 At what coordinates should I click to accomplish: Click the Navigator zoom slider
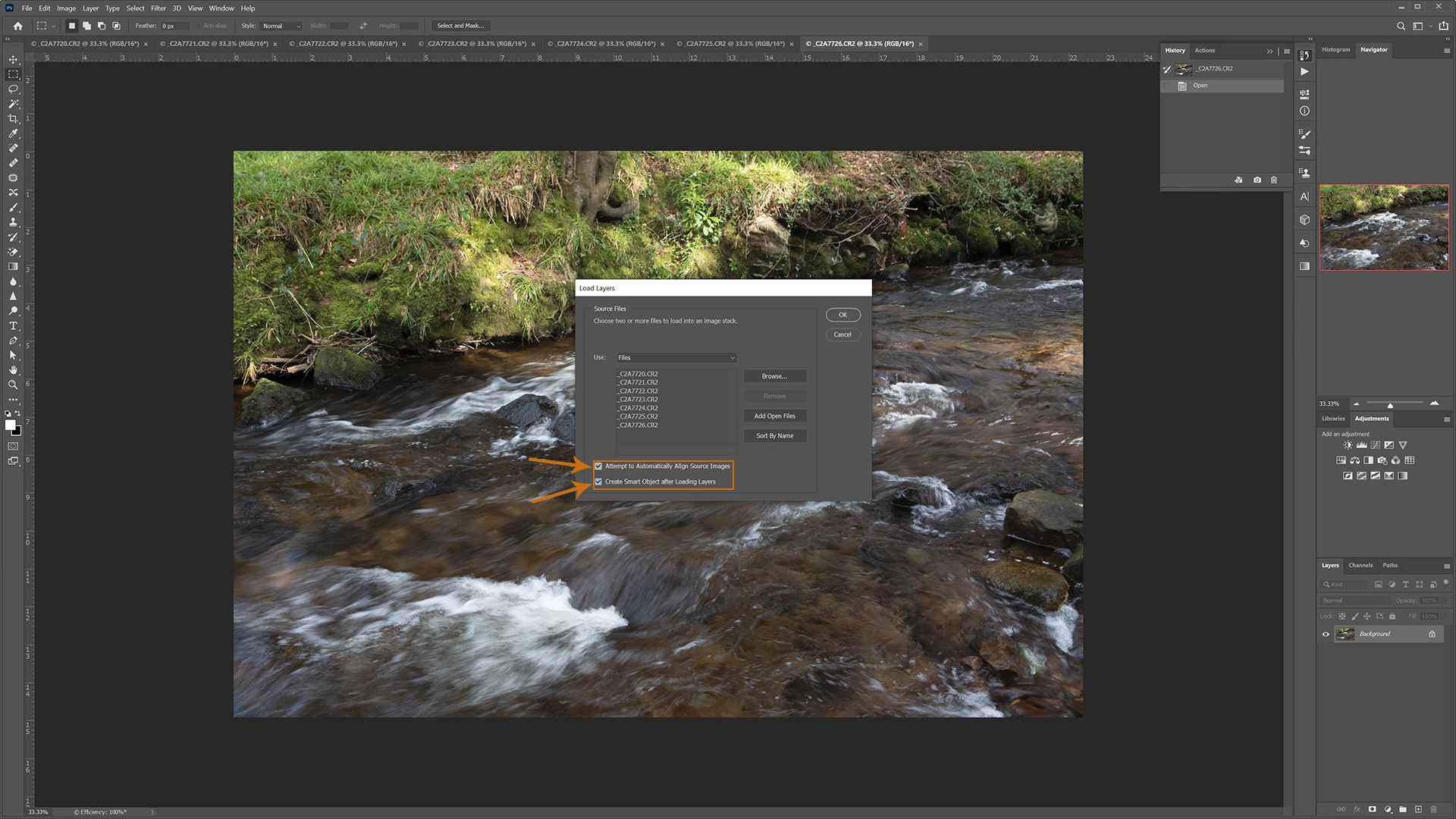[1390, 404]
